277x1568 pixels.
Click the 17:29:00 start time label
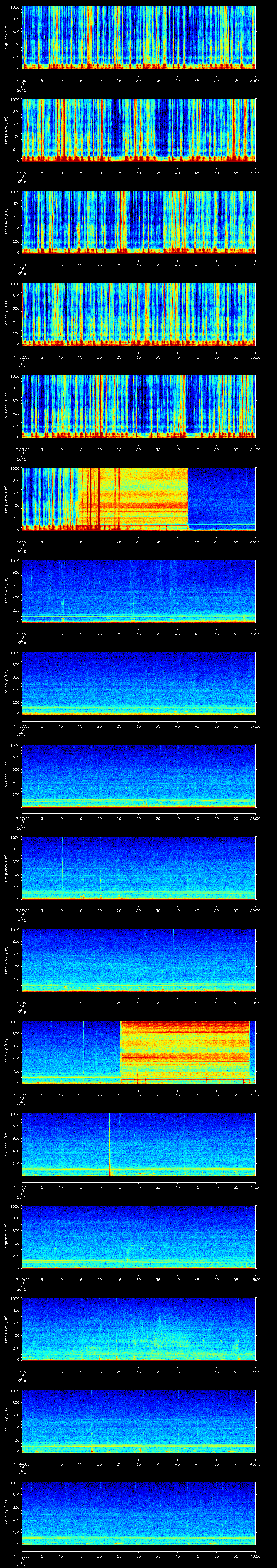coord(22,80)
